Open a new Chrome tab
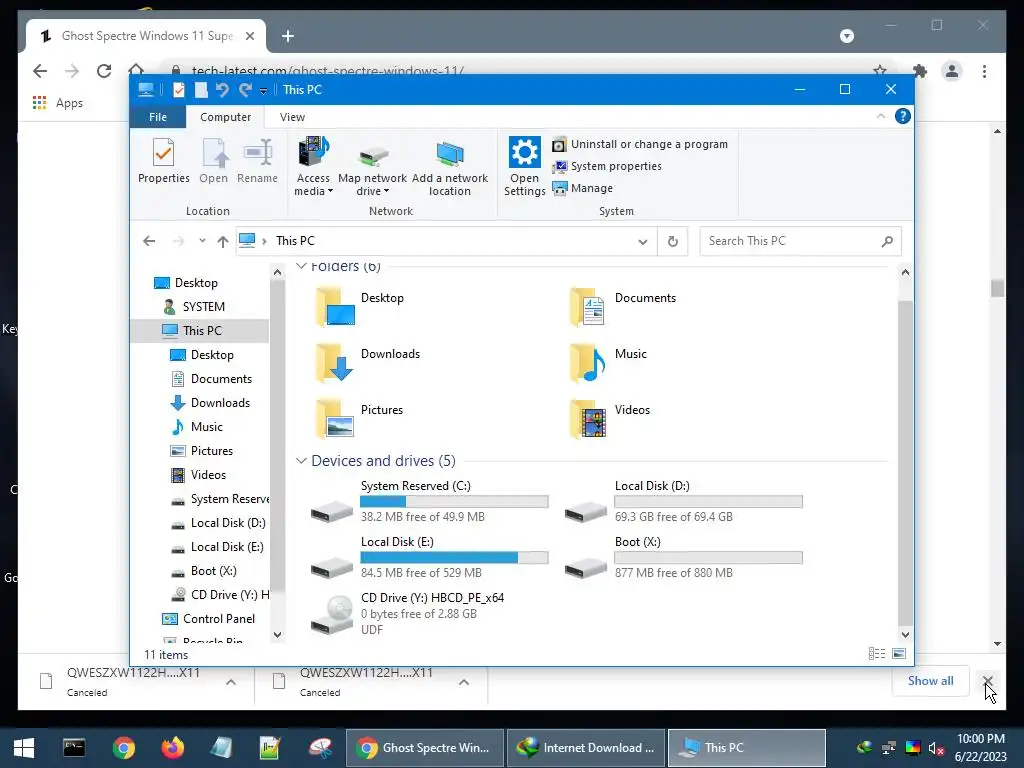The image size is (1024, 768). [x=287, y=36]
